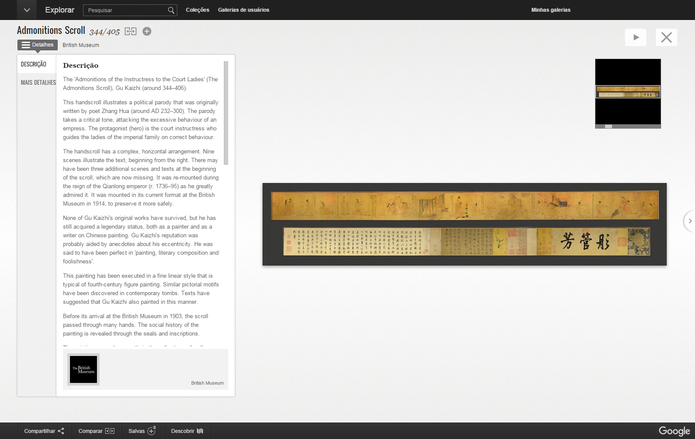This screenshot has width=695, height=439.
Task: Click the British Museum caption link
Action: tap(207, 383)
